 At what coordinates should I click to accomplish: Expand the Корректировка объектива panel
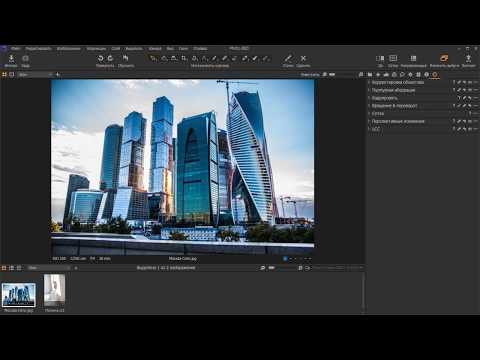[369, 82]
